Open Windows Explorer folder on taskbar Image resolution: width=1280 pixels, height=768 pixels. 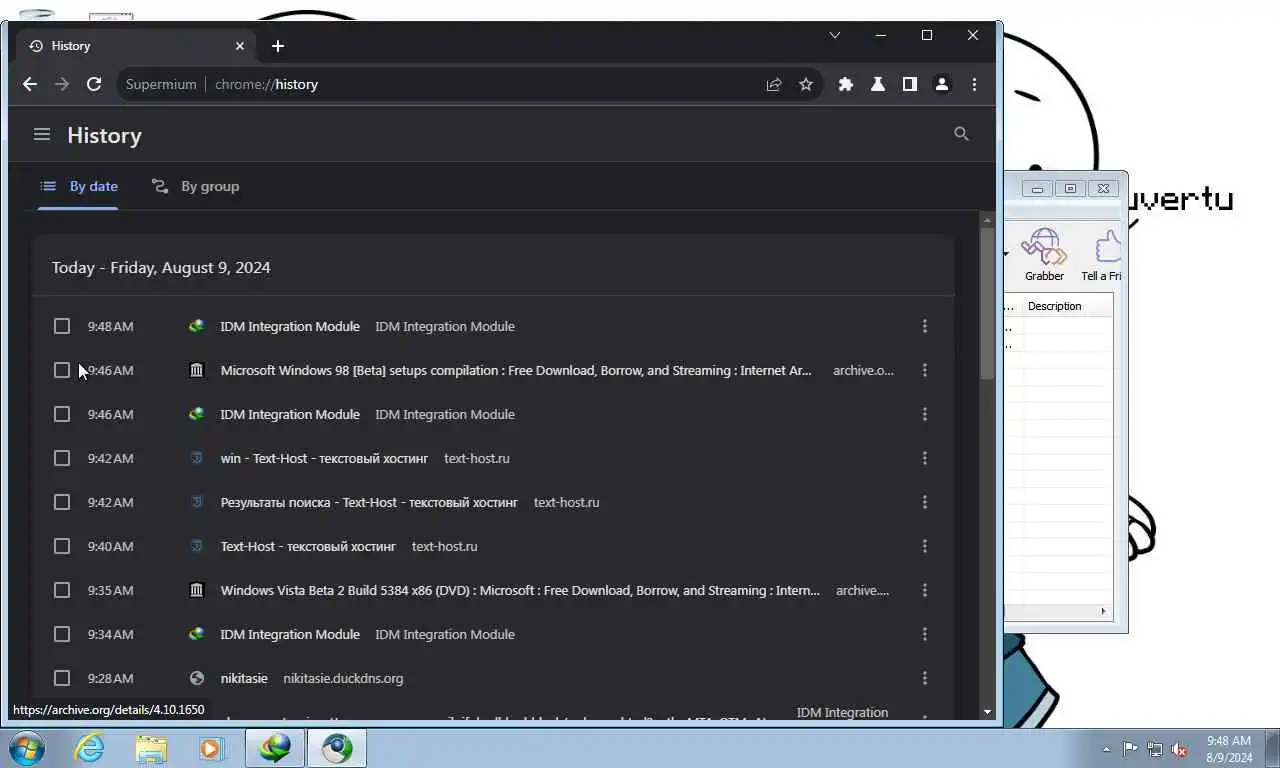[151, 748]
